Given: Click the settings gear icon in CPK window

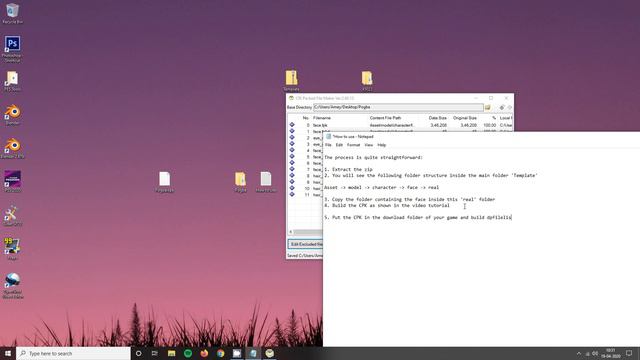Looking at the screenshot, I should [502, 107].
